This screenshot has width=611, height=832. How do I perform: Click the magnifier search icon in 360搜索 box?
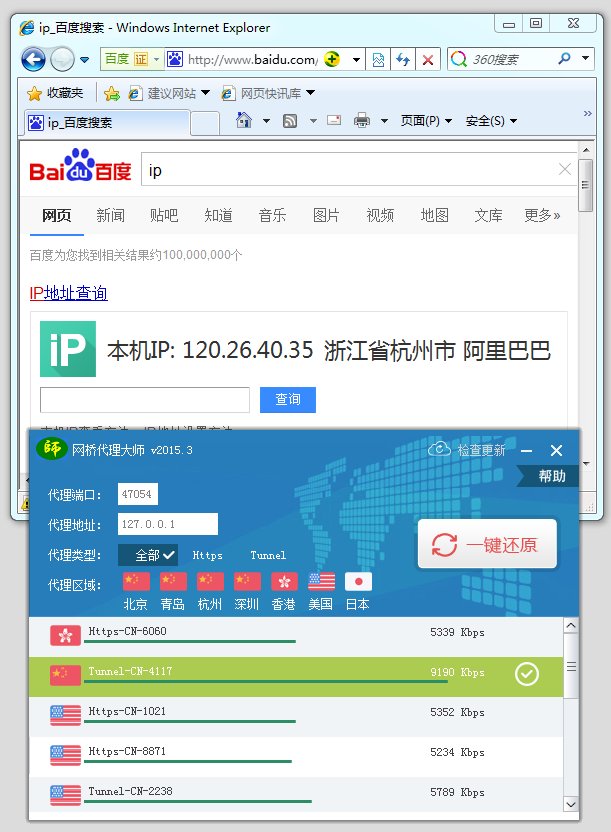[x=564, y=58]
